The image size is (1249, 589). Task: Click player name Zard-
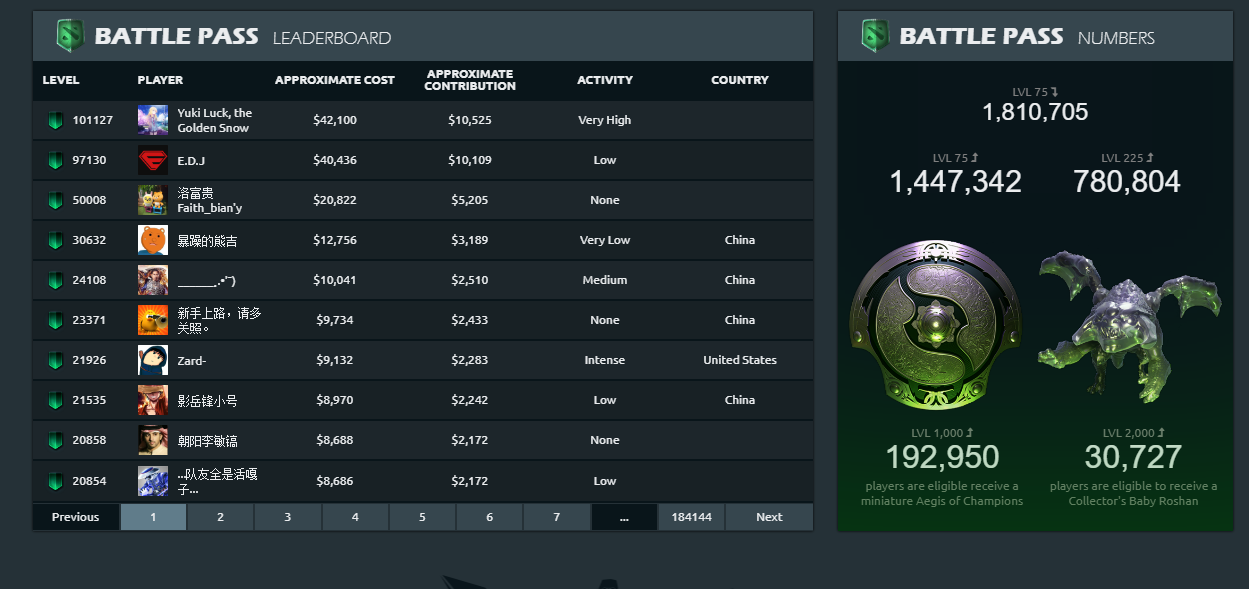click(192, 360)
